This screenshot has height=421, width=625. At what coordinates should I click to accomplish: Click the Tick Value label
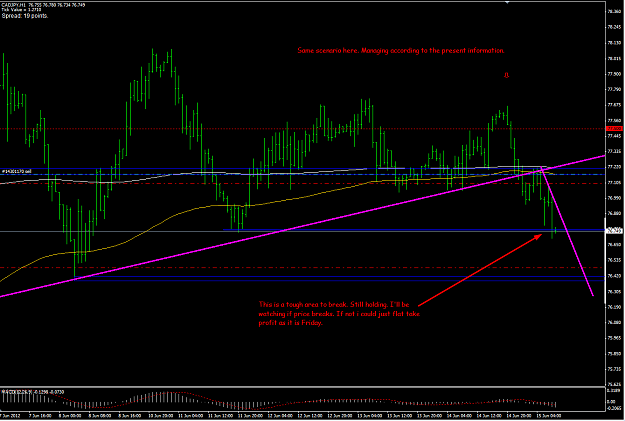pos(21,10)
